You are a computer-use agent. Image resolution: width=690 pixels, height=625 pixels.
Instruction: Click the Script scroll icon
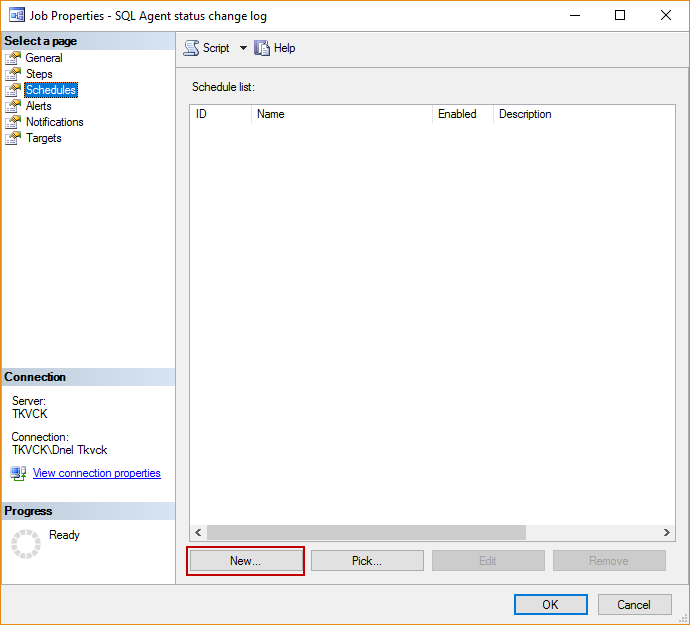(x=191, y=48)
